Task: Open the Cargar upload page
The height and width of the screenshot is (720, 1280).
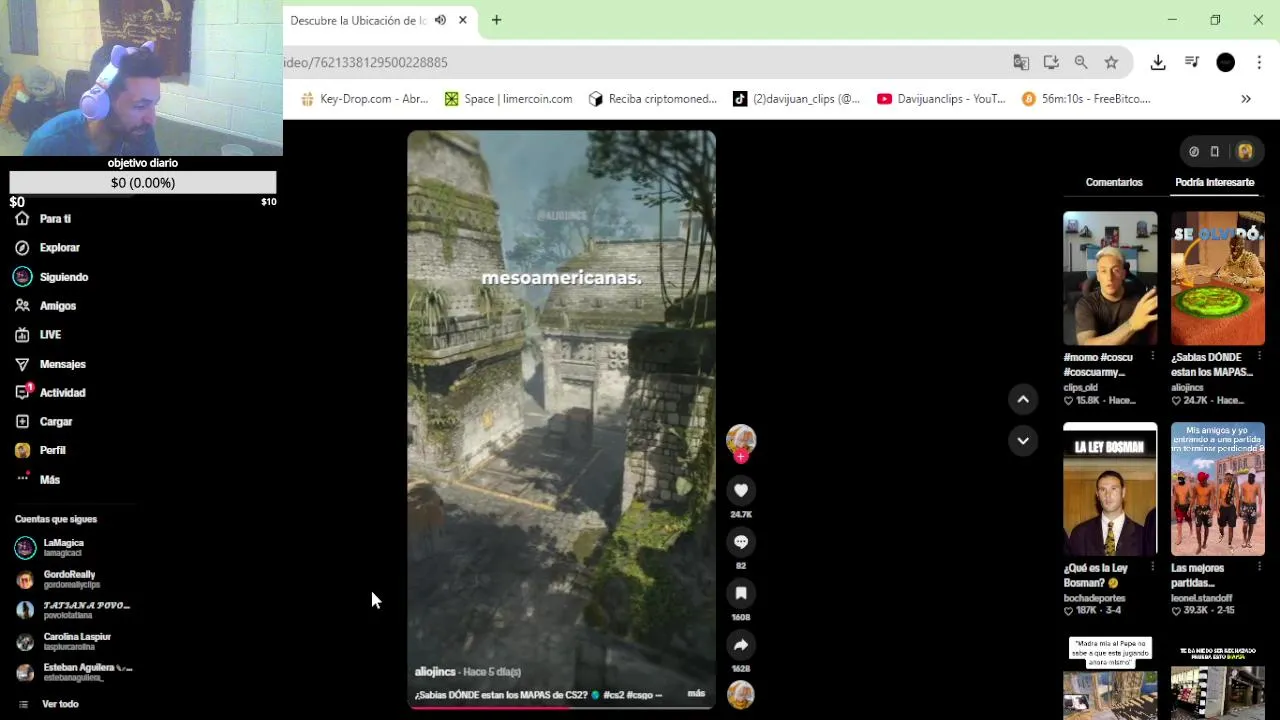Action: coord(43,422)
